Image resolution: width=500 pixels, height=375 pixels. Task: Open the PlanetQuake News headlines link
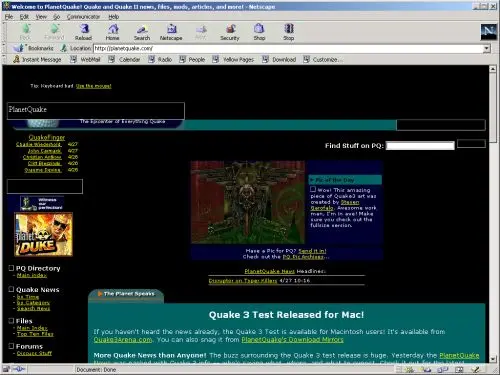pos(270,271)
